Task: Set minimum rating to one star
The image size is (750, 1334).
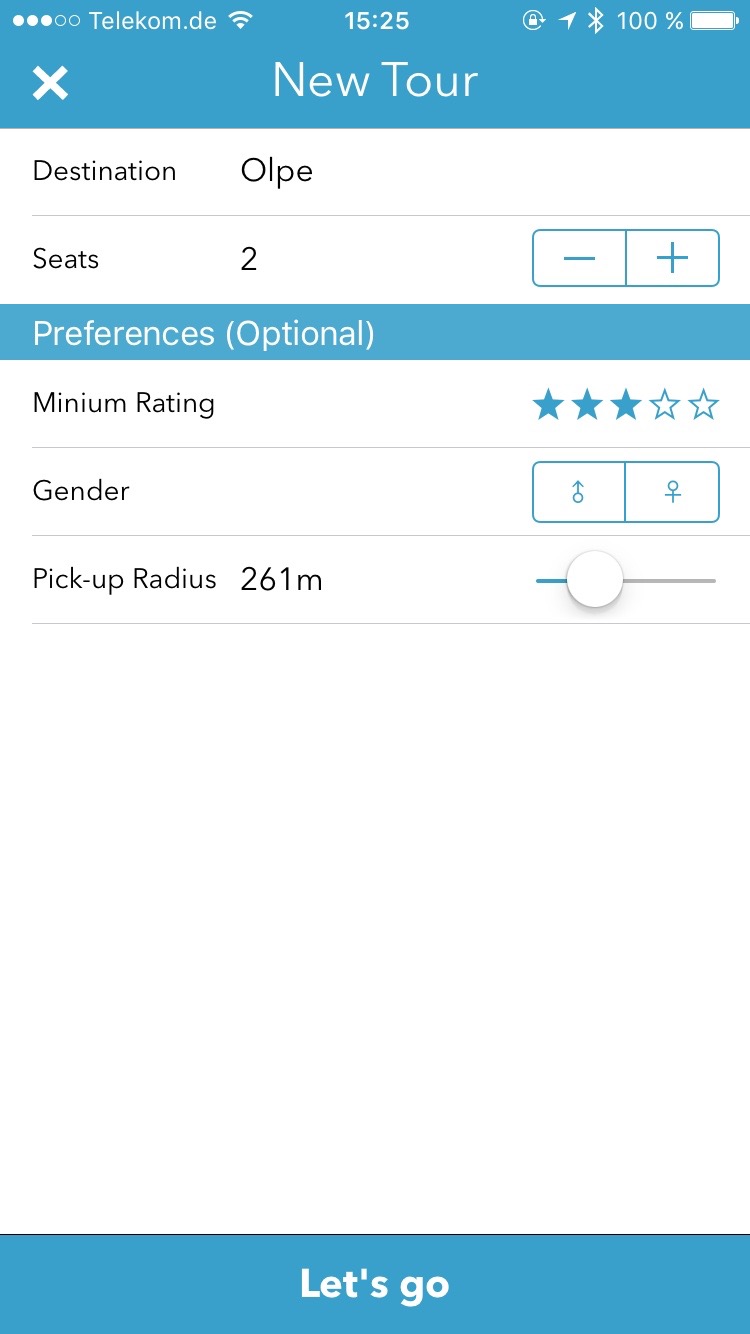Action: 548,405
